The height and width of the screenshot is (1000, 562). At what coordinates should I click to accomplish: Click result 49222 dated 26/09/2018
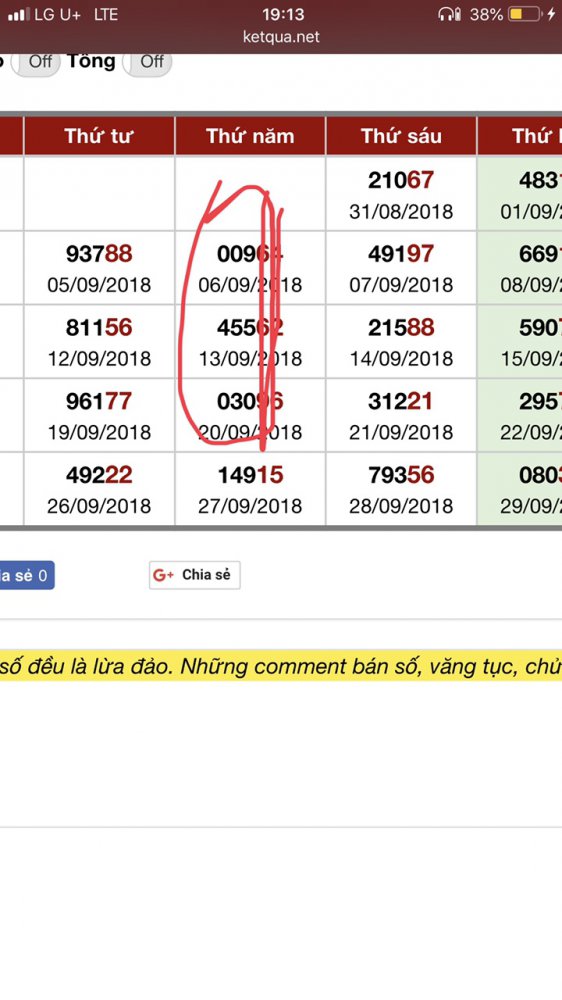(x=99, y=489)
